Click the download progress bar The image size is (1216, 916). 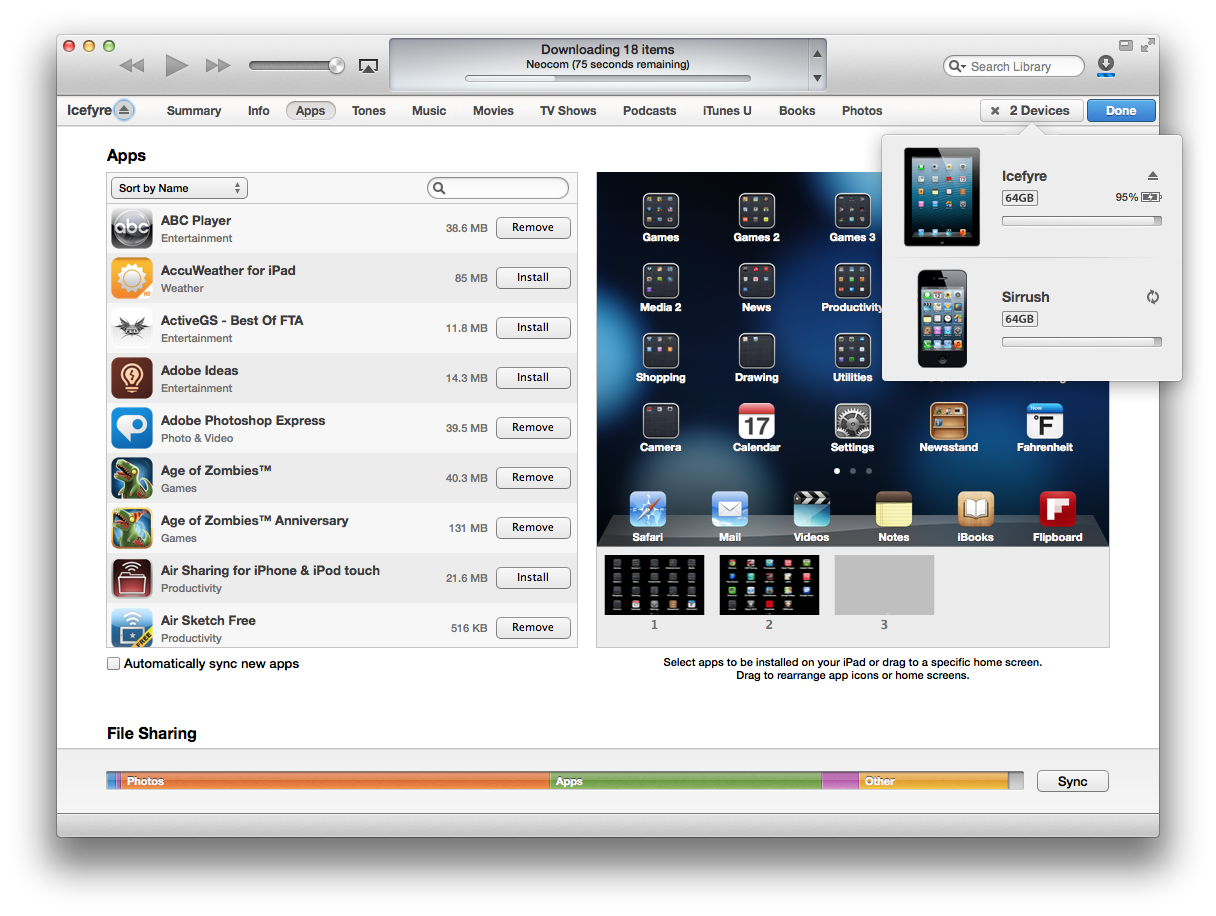(608, 79)
